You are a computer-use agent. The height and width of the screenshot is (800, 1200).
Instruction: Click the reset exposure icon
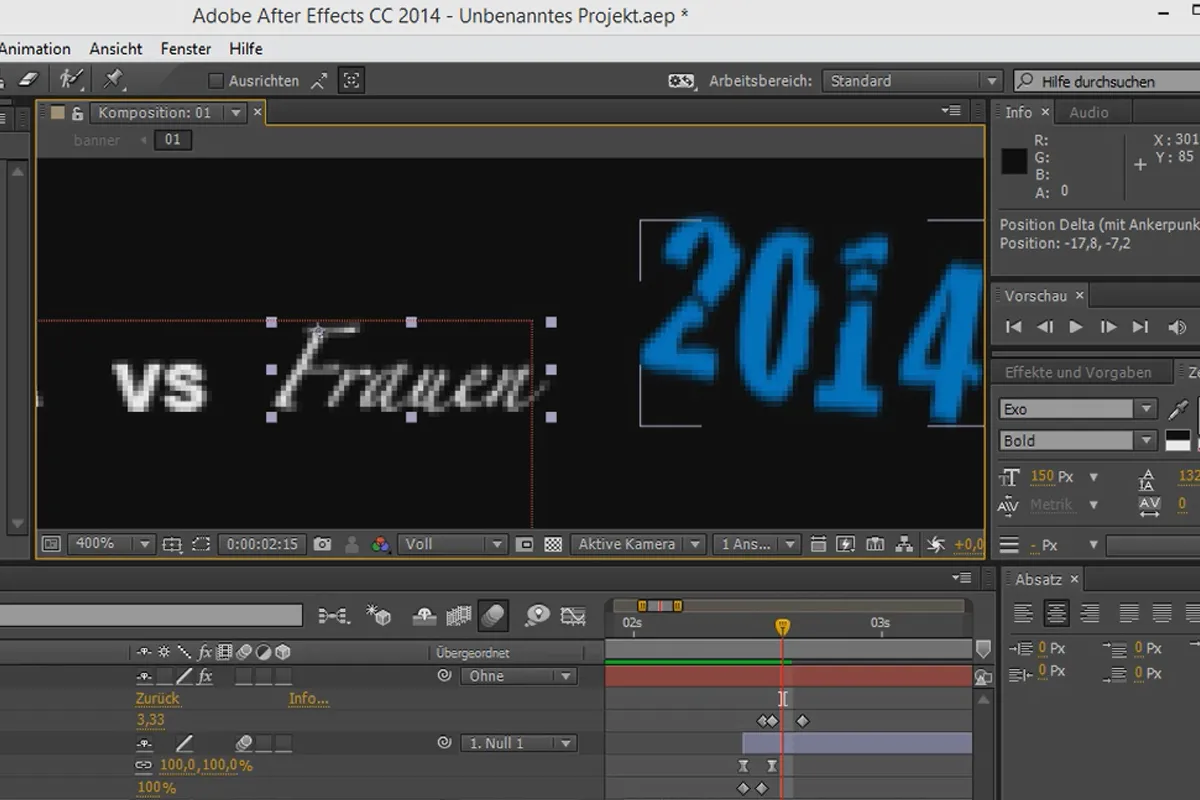pyautogui.click(x=935, y=544)
